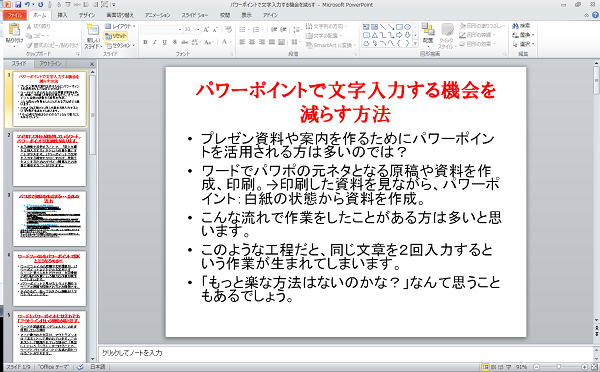Align text left
The image size is (600, 372).
(x=242, y=42)
